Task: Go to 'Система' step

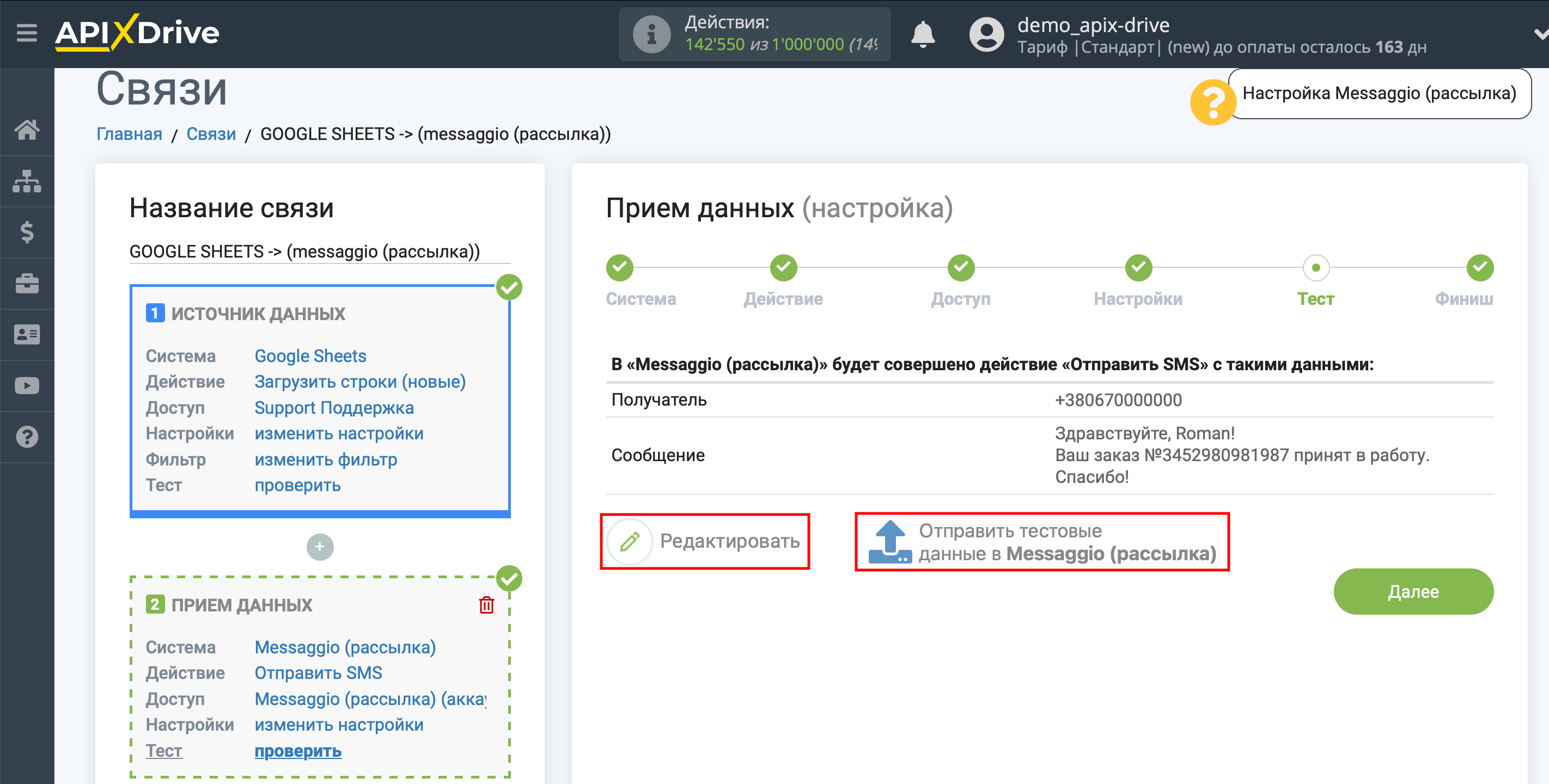Action: tap(619, 268)
